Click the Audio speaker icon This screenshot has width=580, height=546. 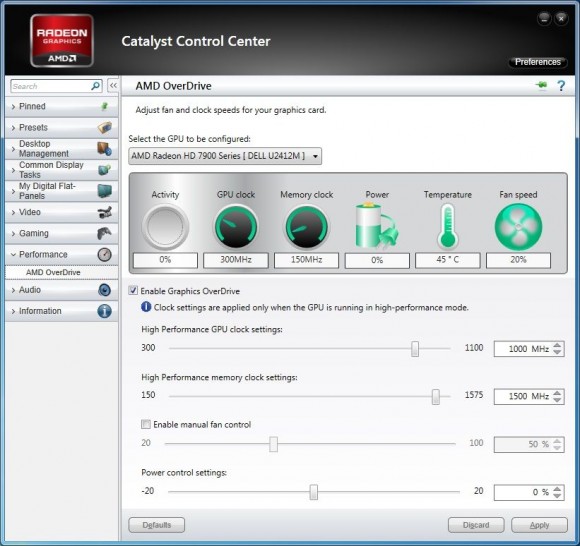105,290
